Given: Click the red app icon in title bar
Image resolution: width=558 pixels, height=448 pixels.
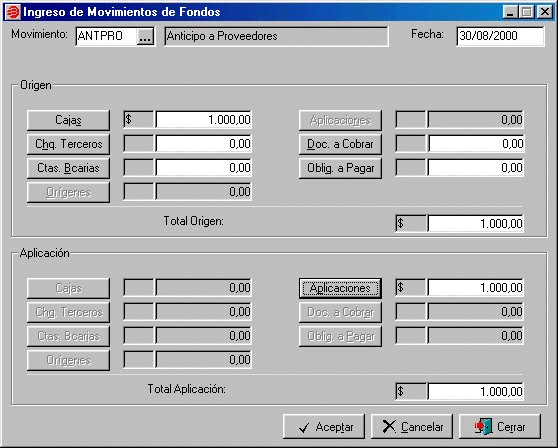Looking at the screenshot, I should point(13,12).
